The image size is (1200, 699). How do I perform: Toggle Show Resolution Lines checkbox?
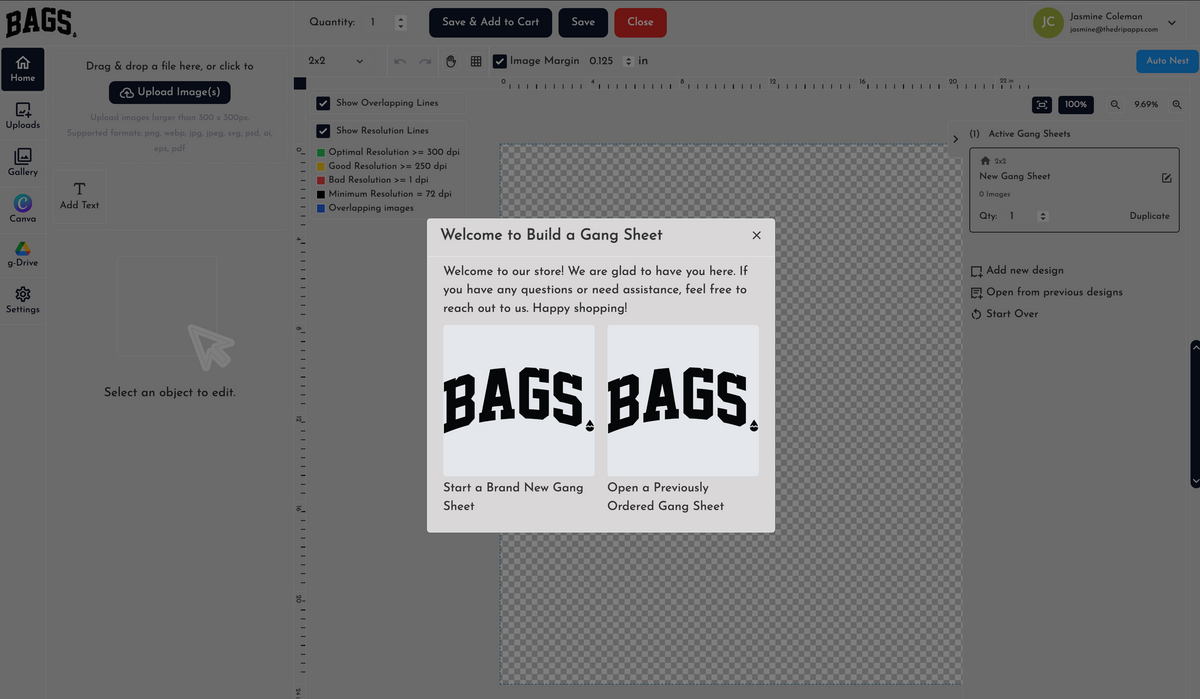[323, 131]
